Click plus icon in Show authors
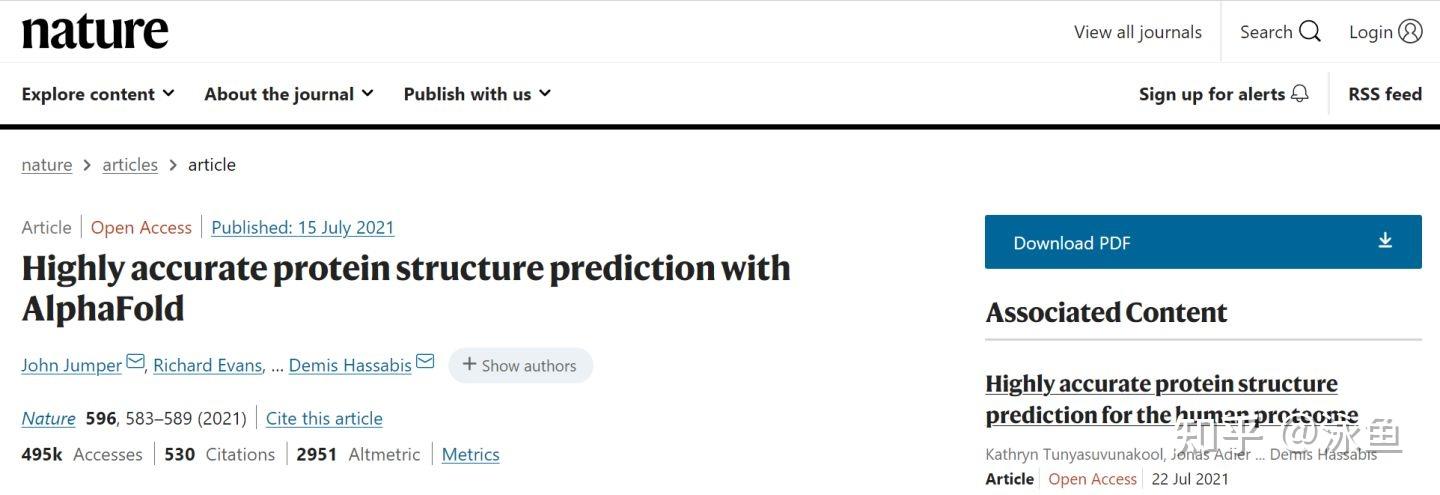The height and width of the screenshot is (495, 1440). 469,365
